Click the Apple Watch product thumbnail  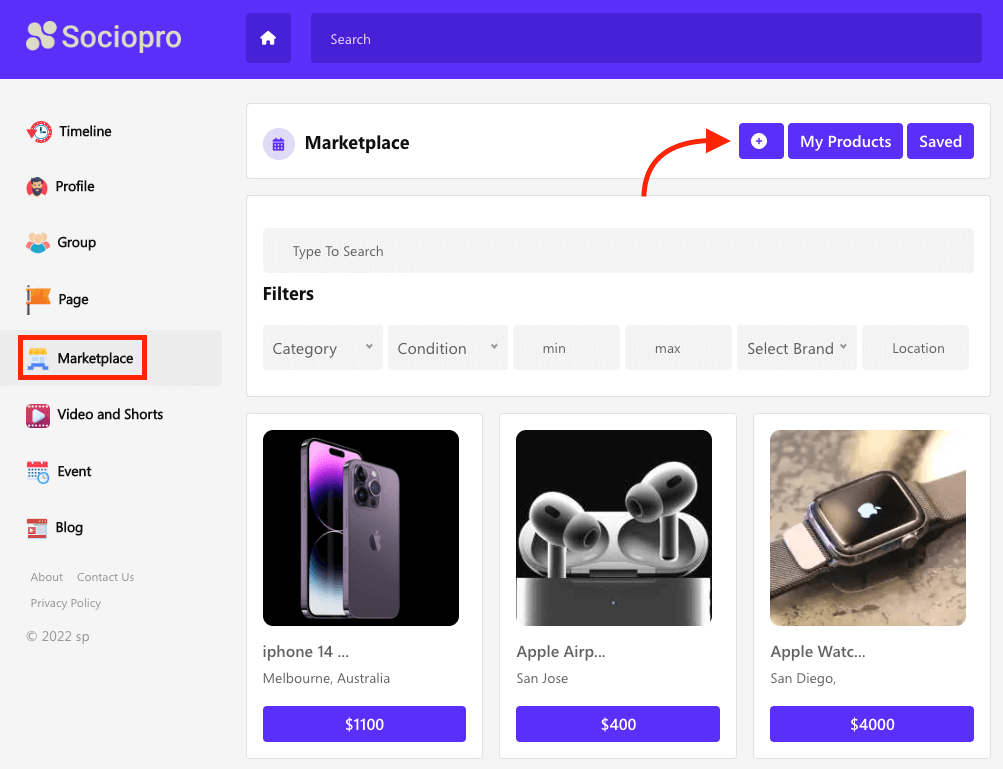867,527
